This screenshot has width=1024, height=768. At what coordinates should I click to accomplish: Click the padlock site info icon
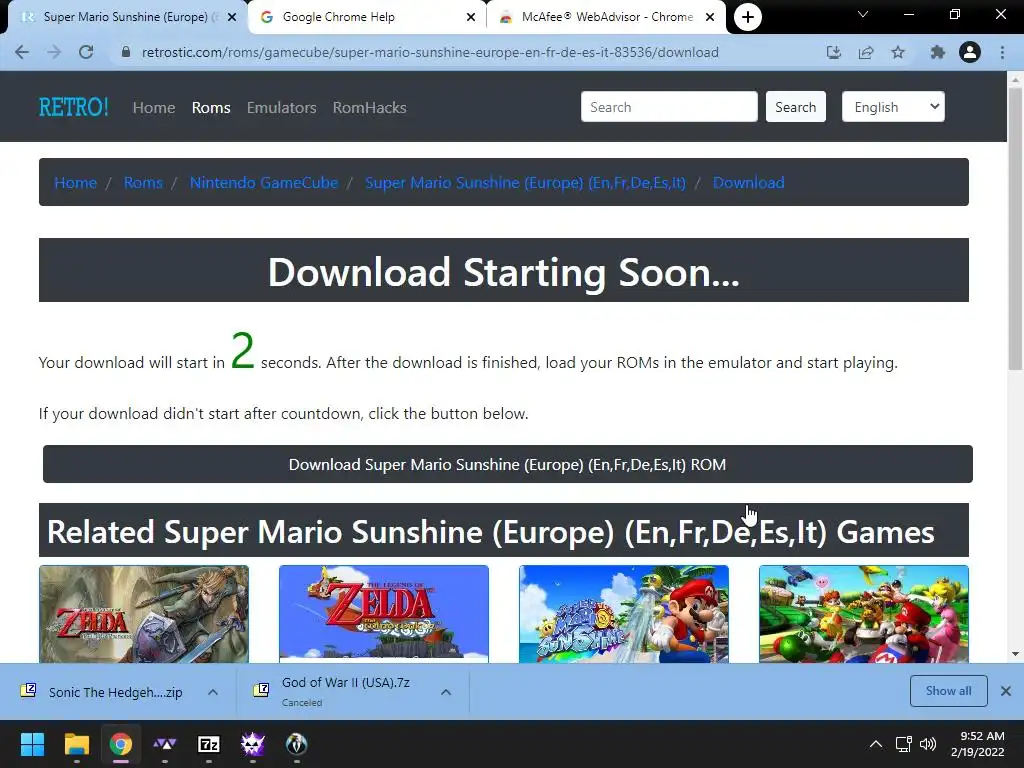click(x=126, y=52)
